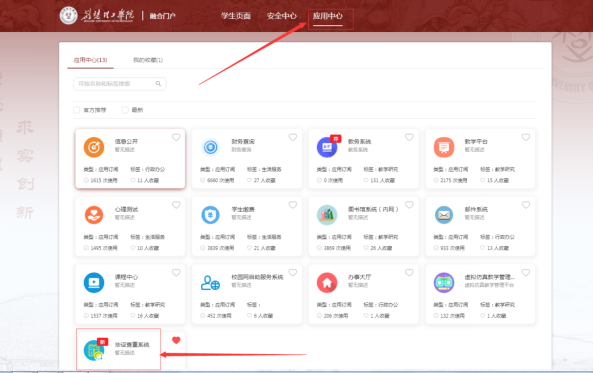Open the 图书馆系统（内网） books icon
This screenshot has width=593, height=373.
click(327, 215)
